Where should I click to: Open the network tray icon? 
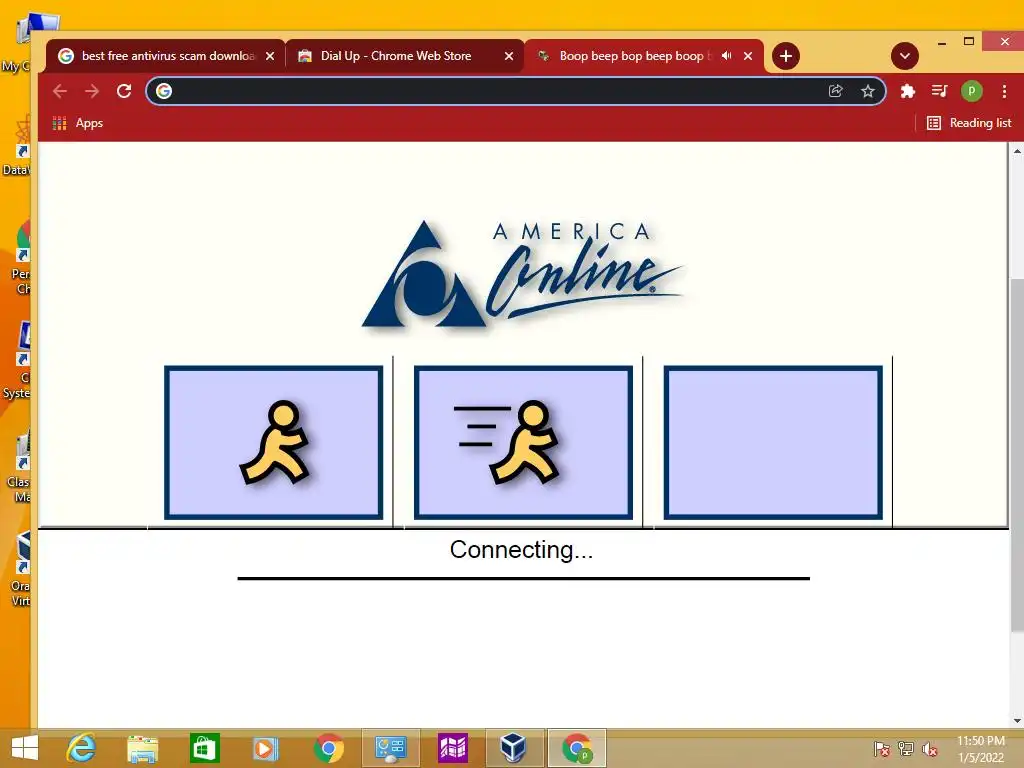(x=906, y=749)
